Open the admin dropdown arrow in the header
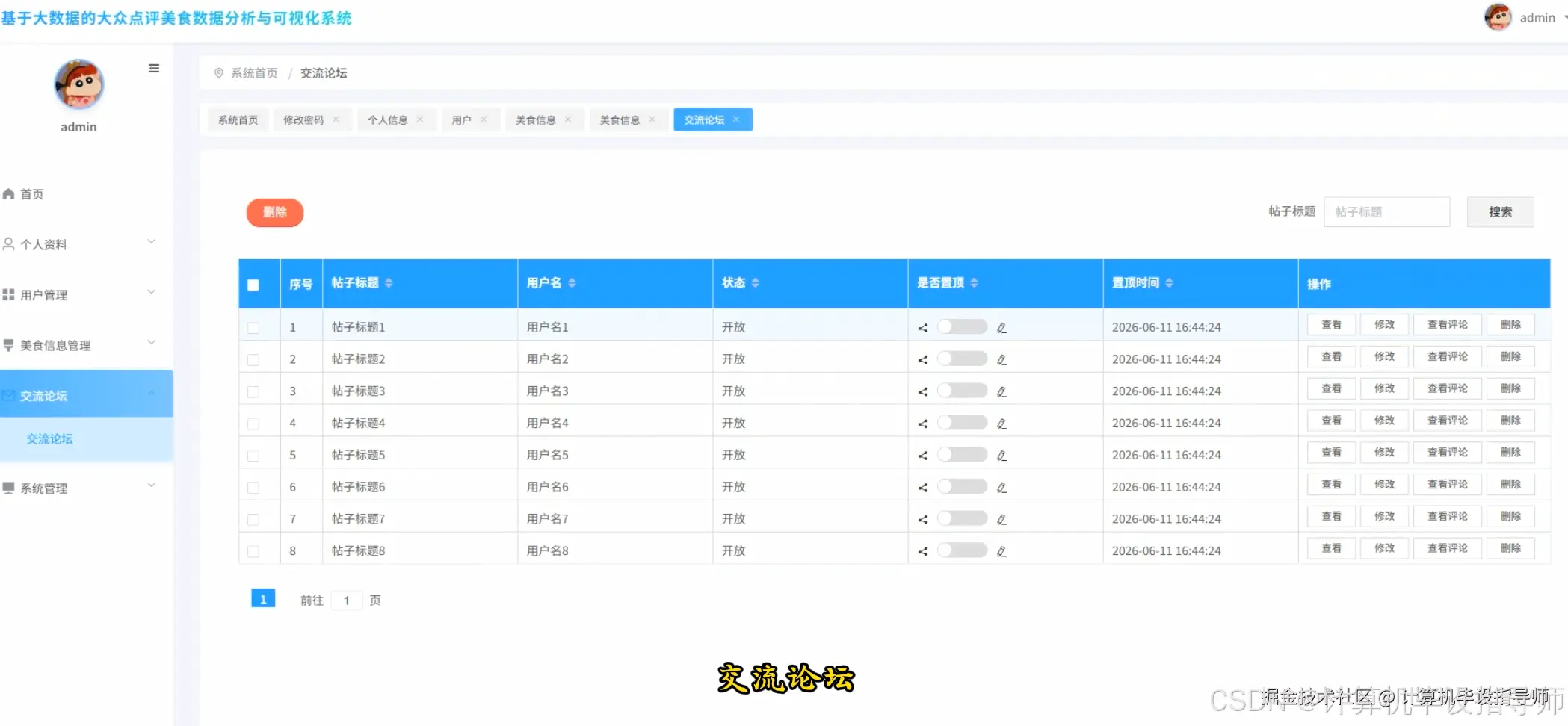This screenshot has height=726, width=1568. (1565, 18)
